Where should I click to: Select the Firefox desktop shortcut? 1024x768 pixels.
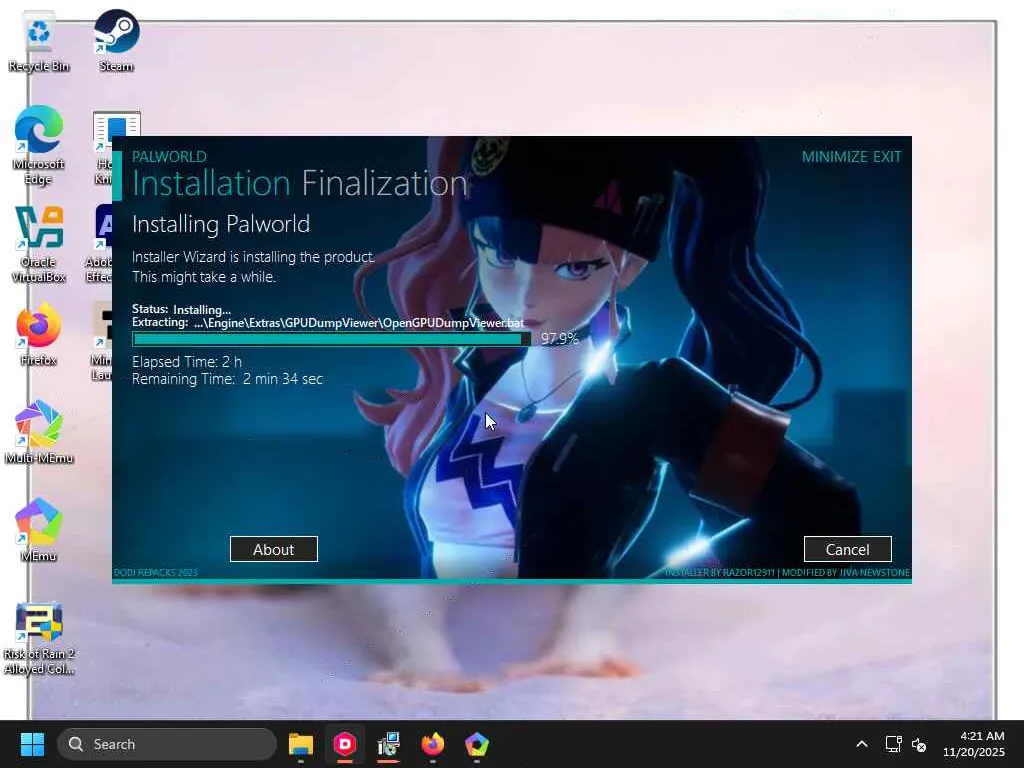pyautogui.click(x=39, y=333)
